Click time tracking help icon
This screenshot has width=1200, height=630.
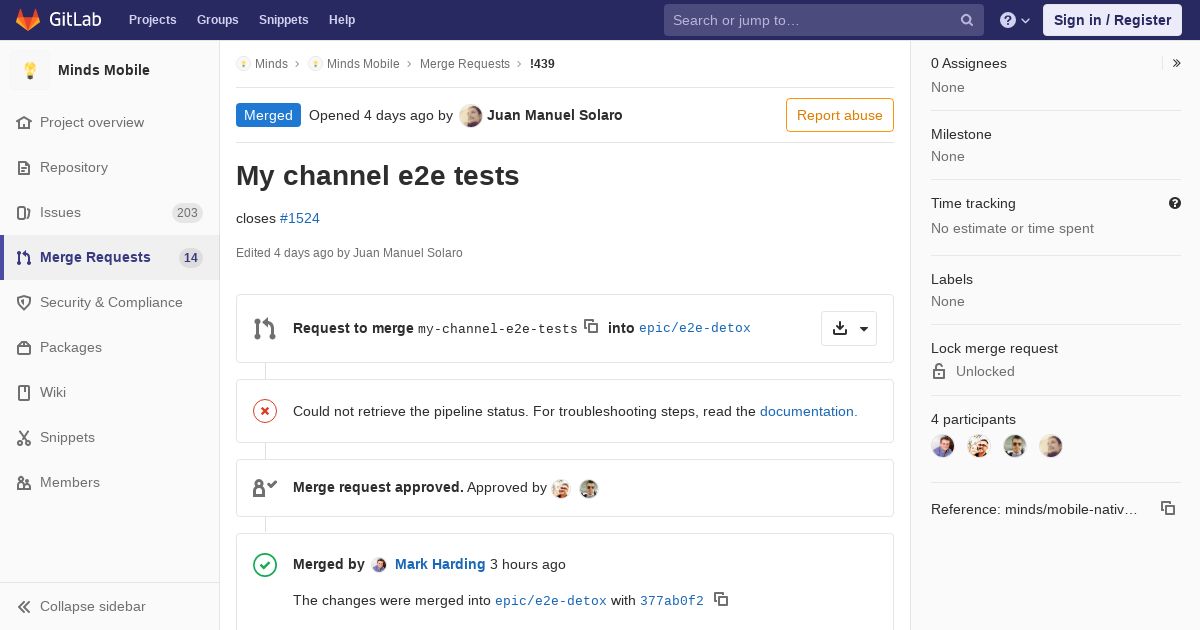coord(1175,203)
